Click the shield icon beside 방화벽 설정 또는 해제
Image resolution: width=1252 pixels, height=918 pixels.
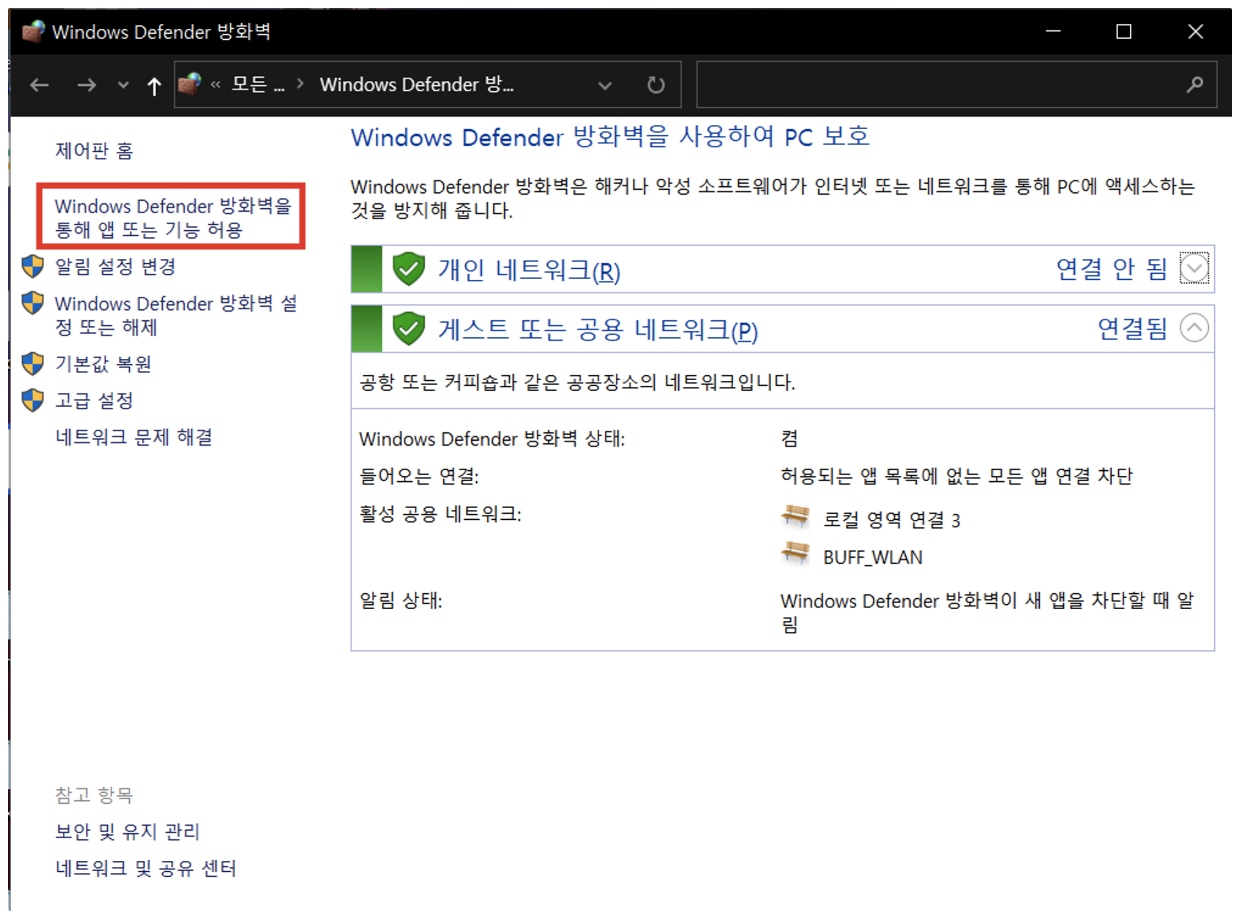tap(33, 303)
